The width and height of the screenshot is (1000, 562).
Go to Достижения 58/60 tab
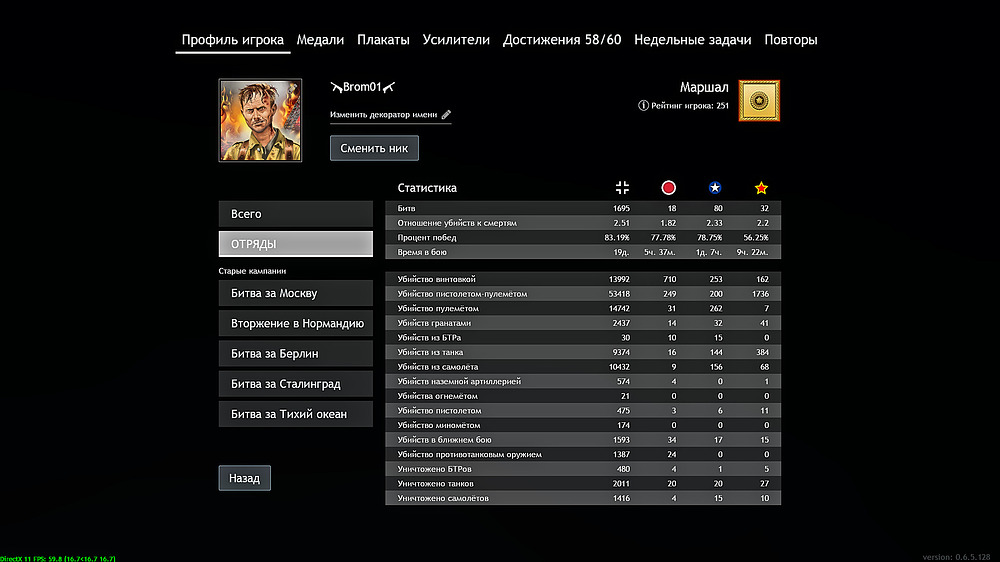pyautogui.click(x=562, y=40)
